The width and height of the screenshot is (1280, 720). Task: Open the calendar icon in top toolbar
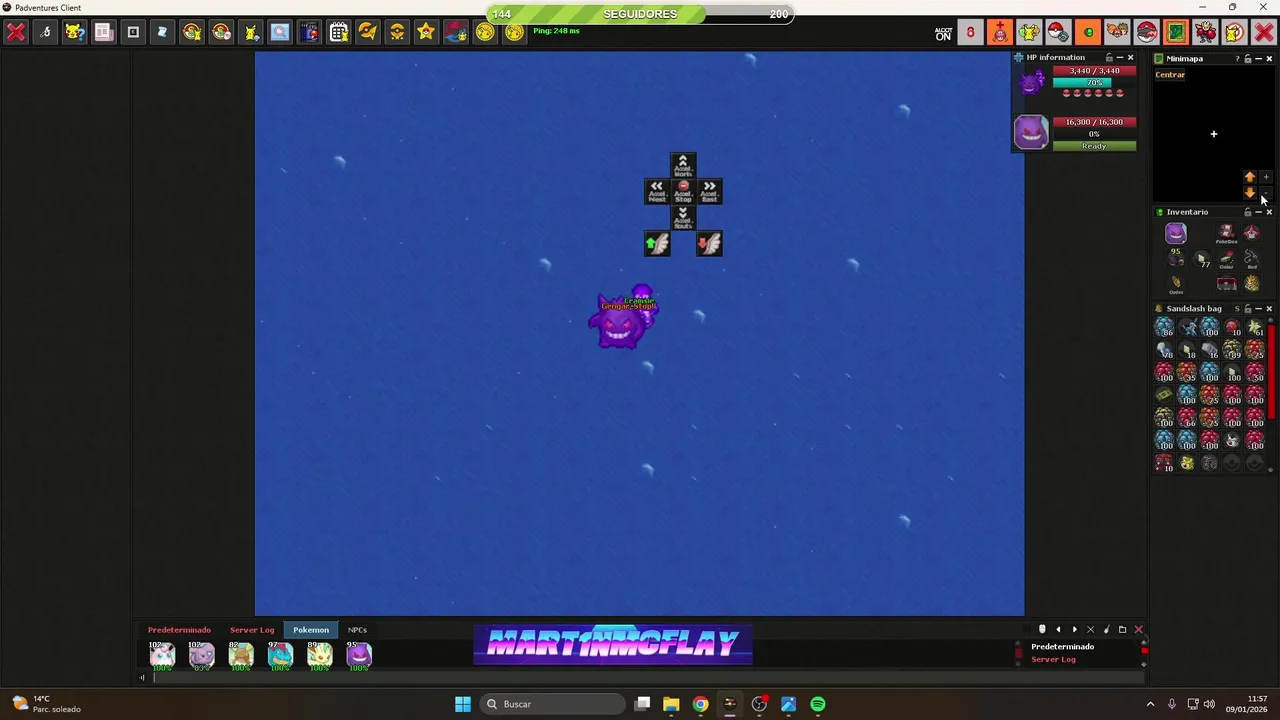(338, 32)
